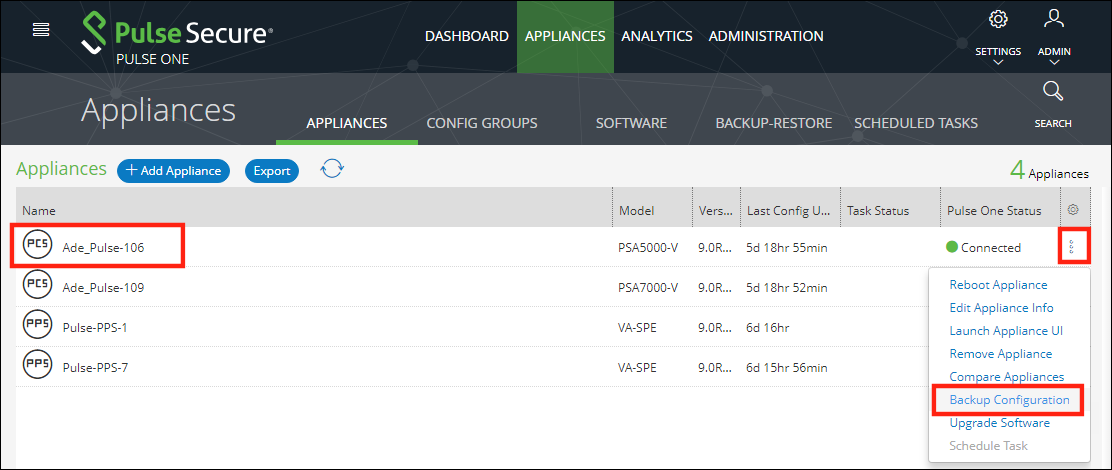This screenshot has width=1112, height=470.
Task: Click the PPS icon for Pulse-PPS-7
Action: tap(37, 367)
